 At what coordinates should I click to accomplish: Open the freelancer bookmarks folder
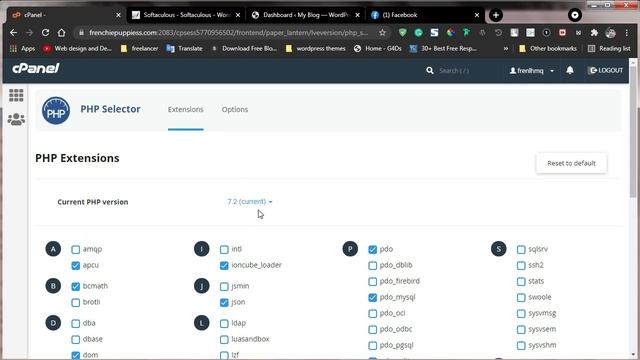tap(140, 48)
